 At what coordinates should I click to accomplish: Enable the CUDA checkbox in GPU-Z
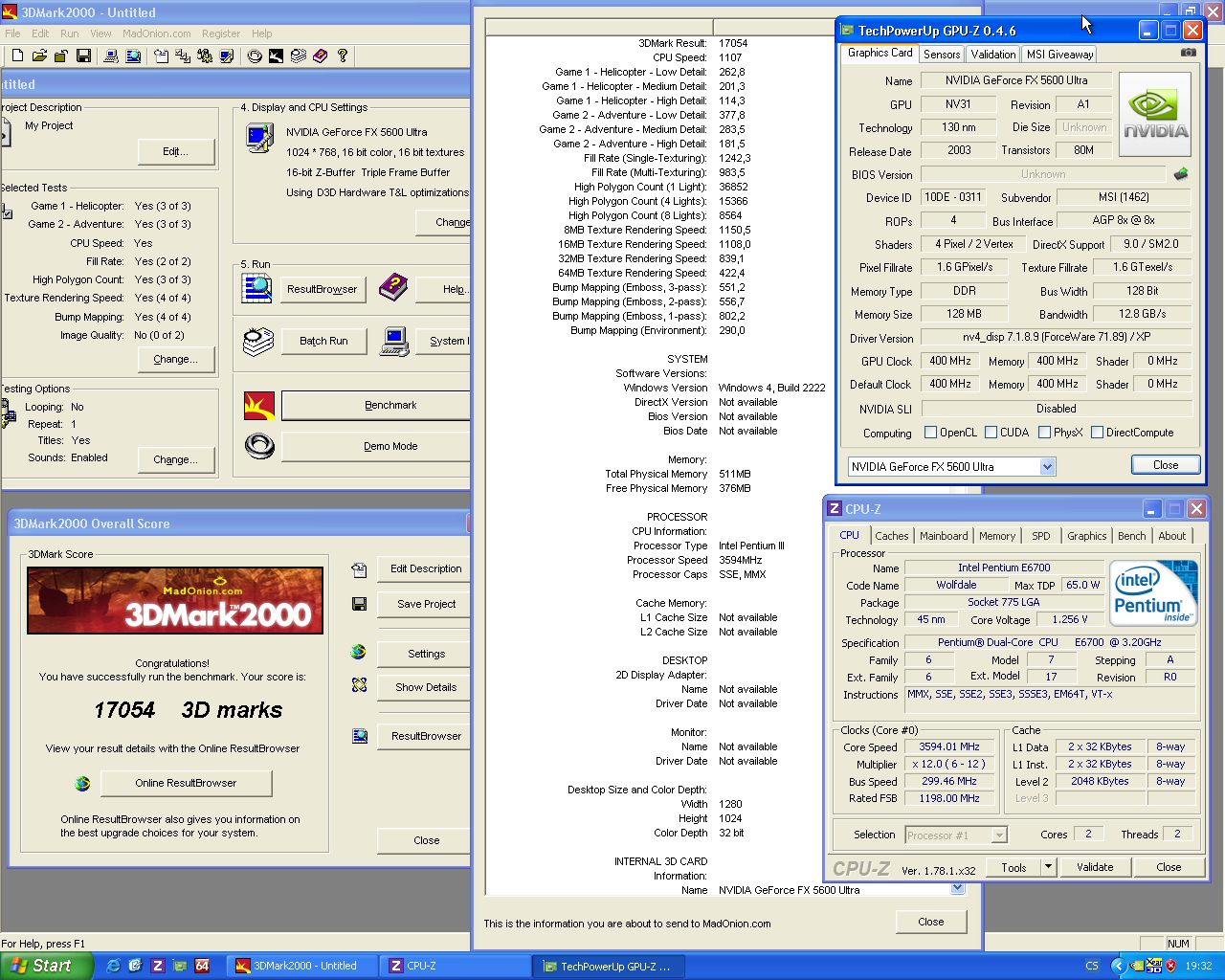coord(991,433)
